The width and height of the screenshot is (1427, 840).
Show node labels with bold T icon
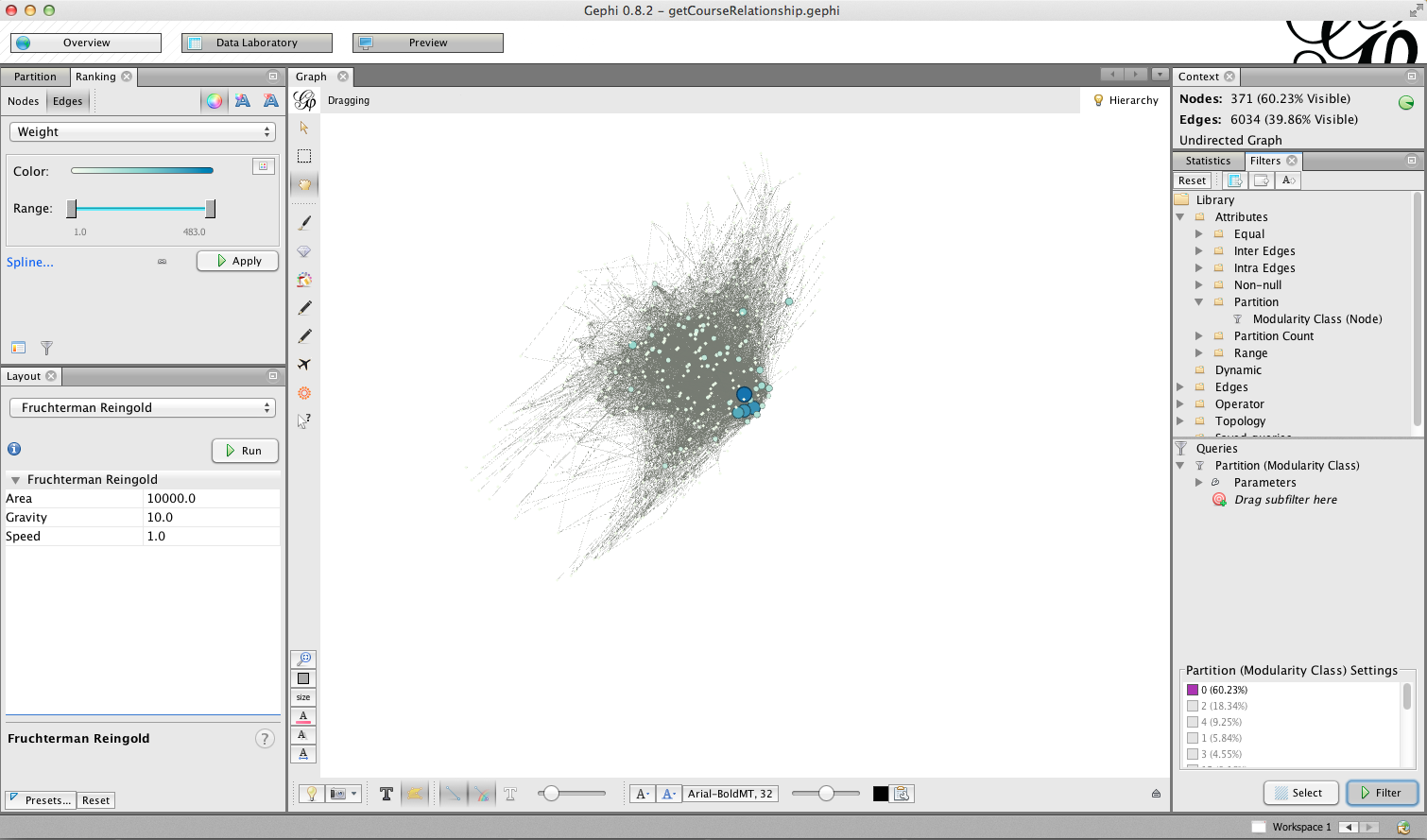point(387,794)
